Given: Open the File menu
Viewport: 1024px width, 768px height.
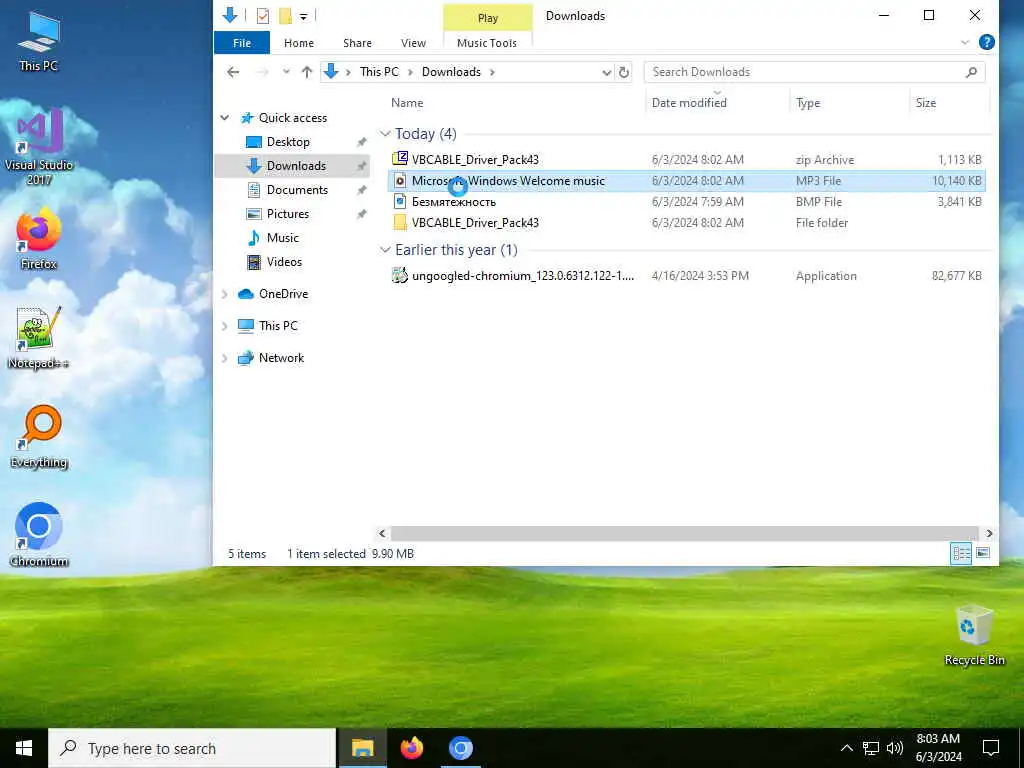Looking at the screenshot, I should pyautogui.click(x=242, y=42).
